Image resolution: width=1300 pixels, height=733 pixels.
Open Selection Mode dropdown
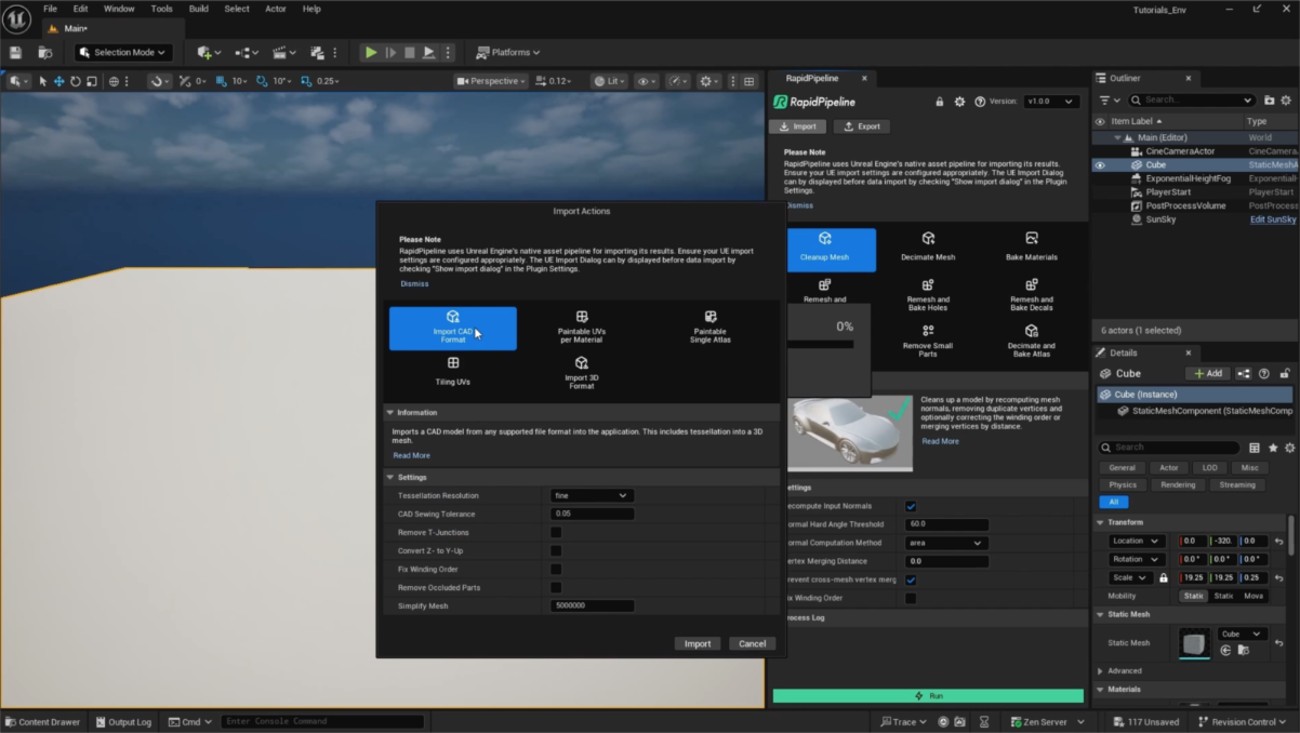point(124,52)
